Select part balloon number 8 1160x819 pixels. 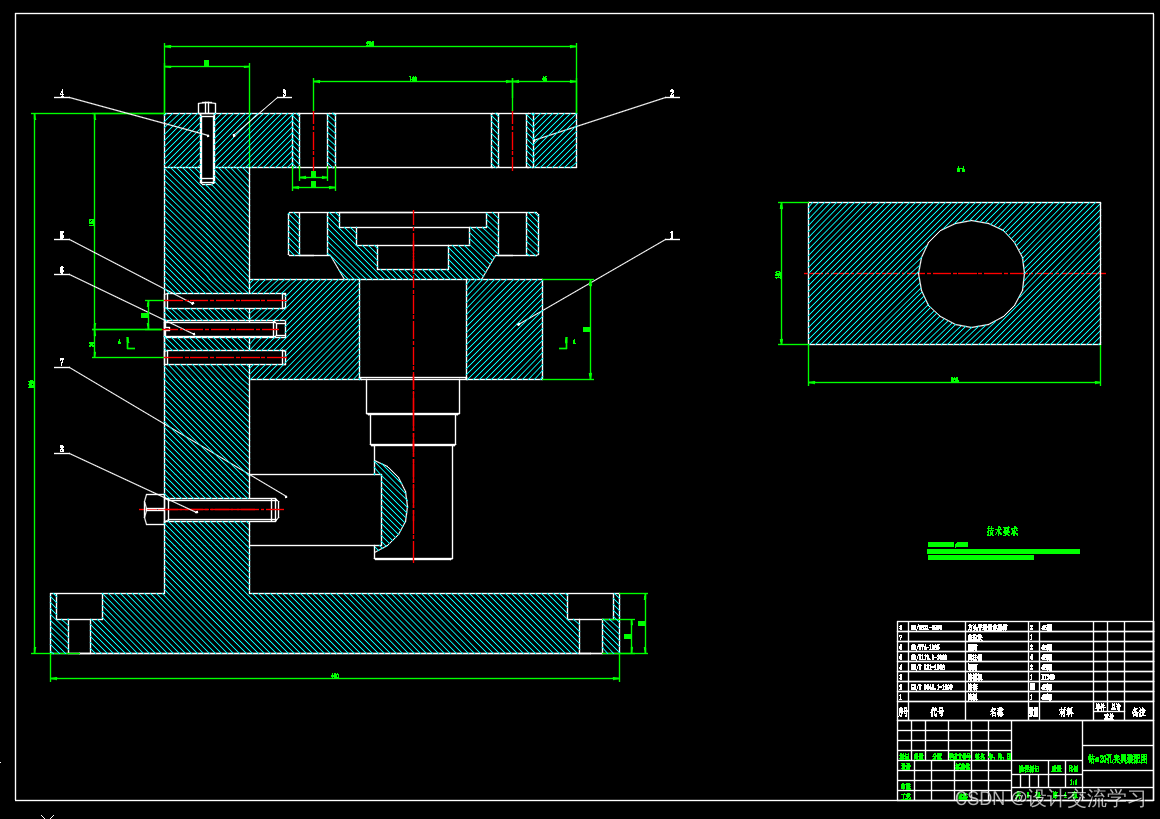pos(62,448)
